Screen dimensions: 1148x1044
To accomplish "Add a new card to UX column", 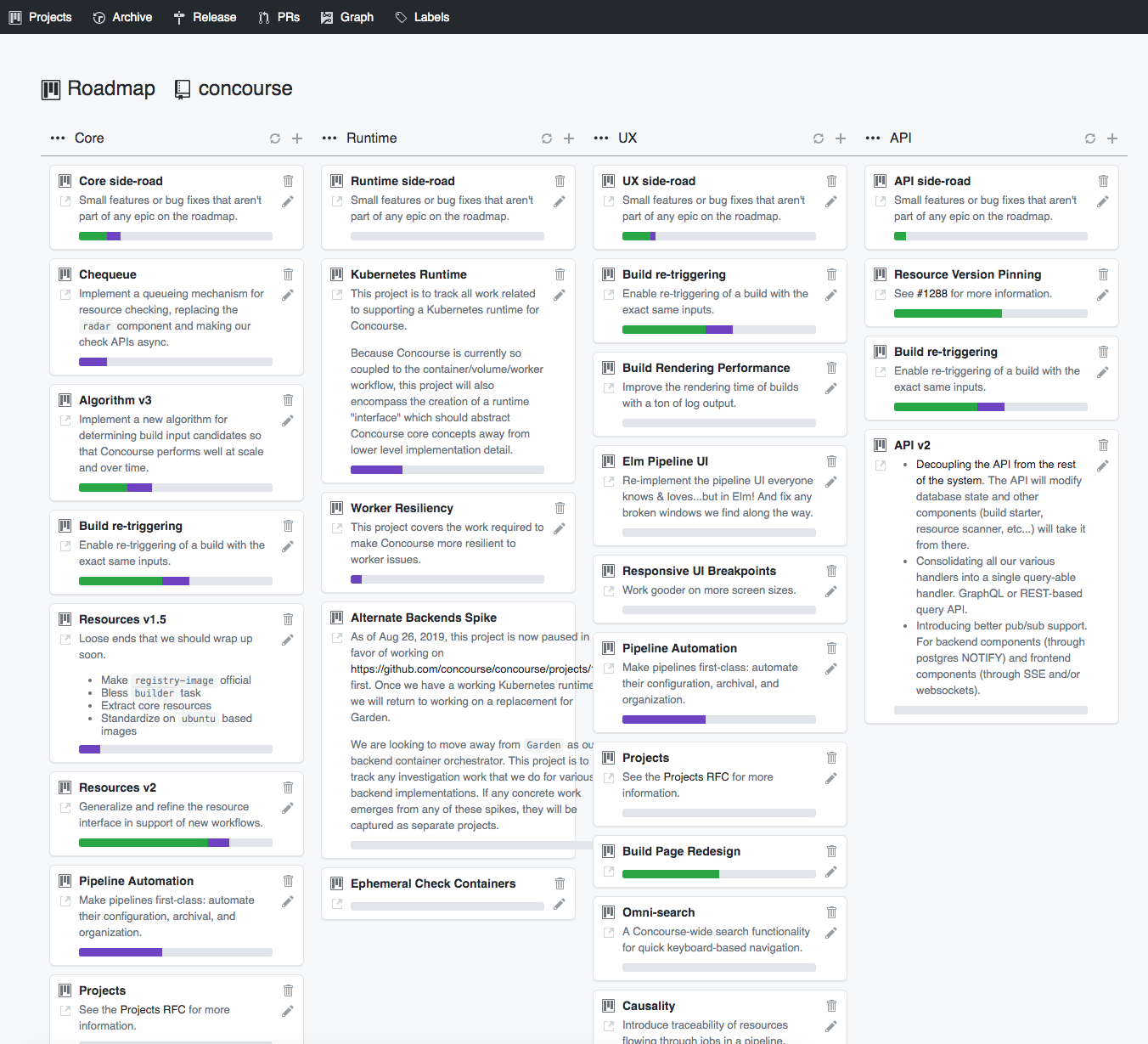I will click(x=841, y=138).
